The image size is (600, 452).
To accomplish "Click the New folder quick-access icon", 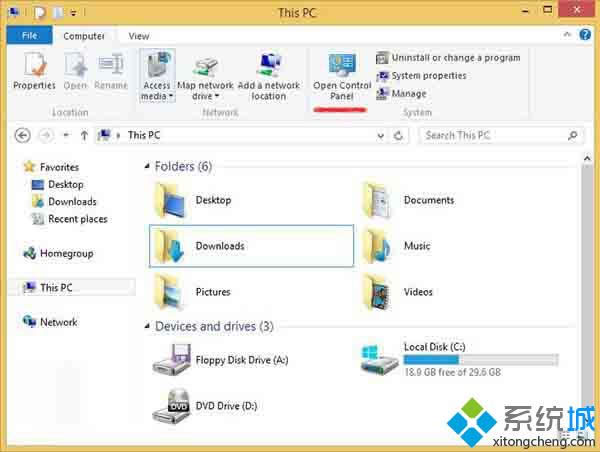I will pyautogui.click(x=58, y=13).
